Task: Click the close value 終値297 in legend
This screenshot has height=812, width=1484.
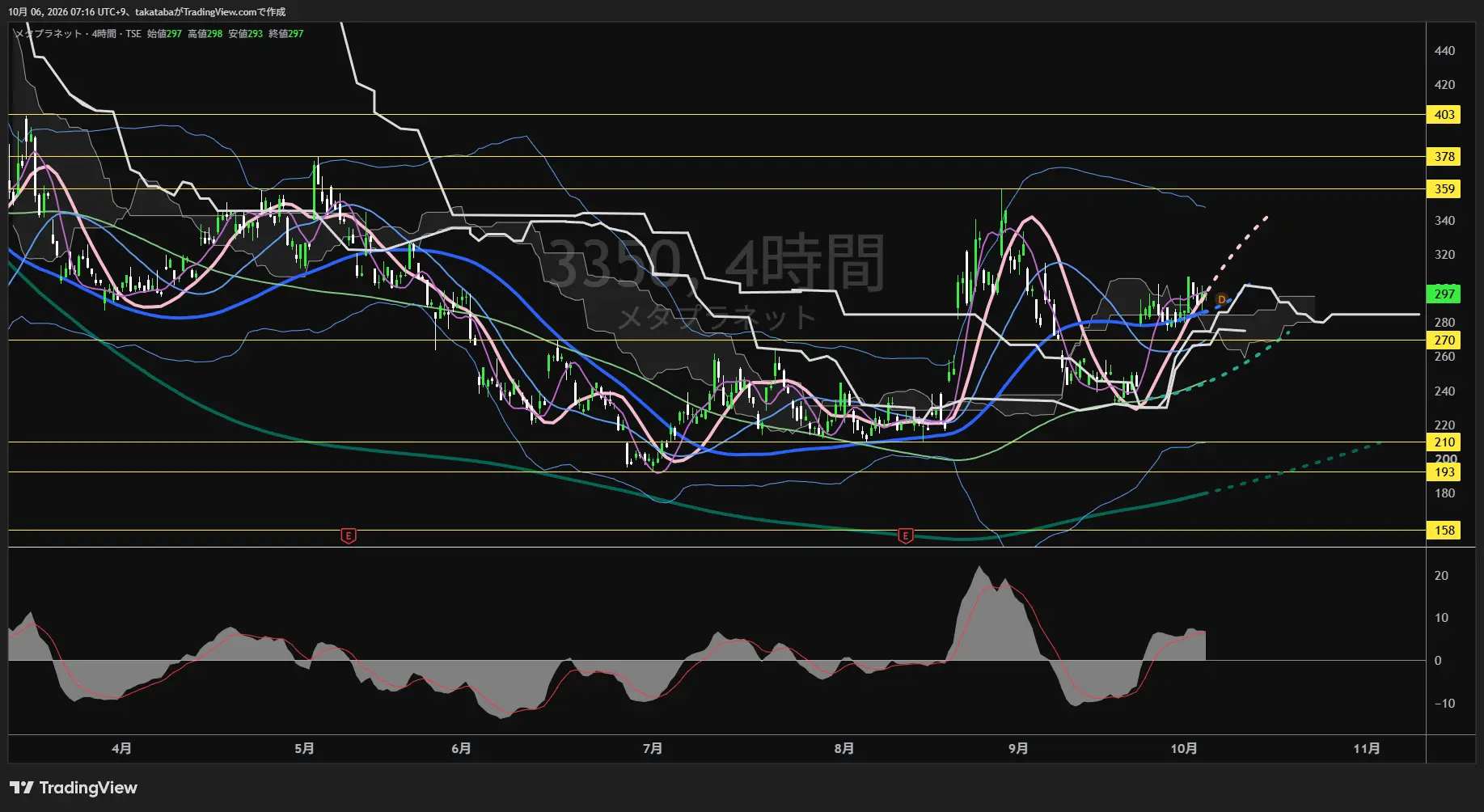Action: (285, 34)
